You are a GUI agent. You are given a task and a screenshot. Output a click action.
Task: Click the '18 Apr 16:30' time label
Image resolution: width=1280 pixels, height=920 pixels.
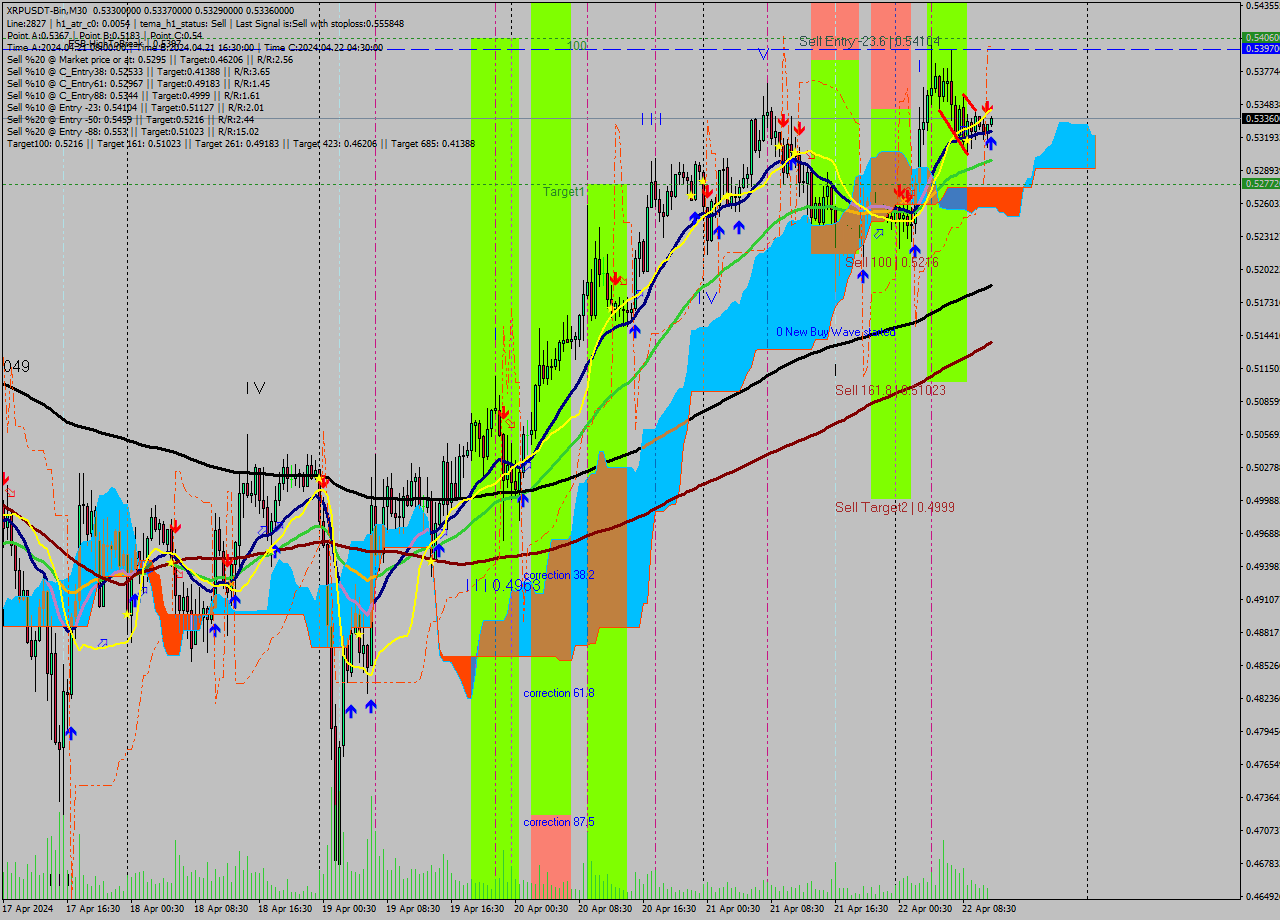(x=285, y=909)
